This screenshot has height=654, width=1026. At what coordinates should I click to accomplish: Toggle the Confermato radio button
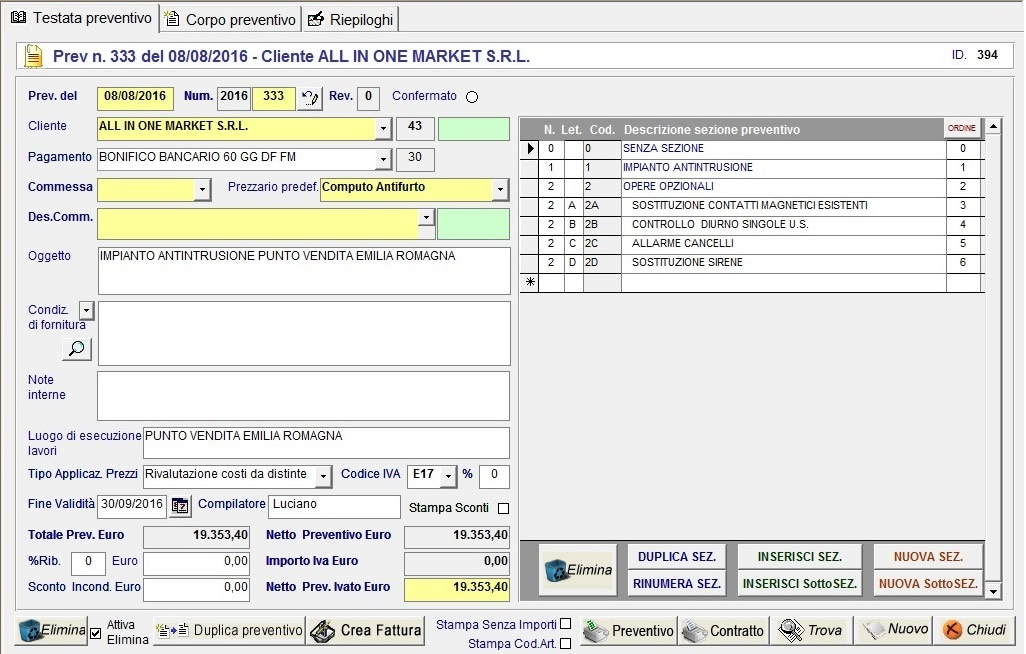click(x=472, y=97)
